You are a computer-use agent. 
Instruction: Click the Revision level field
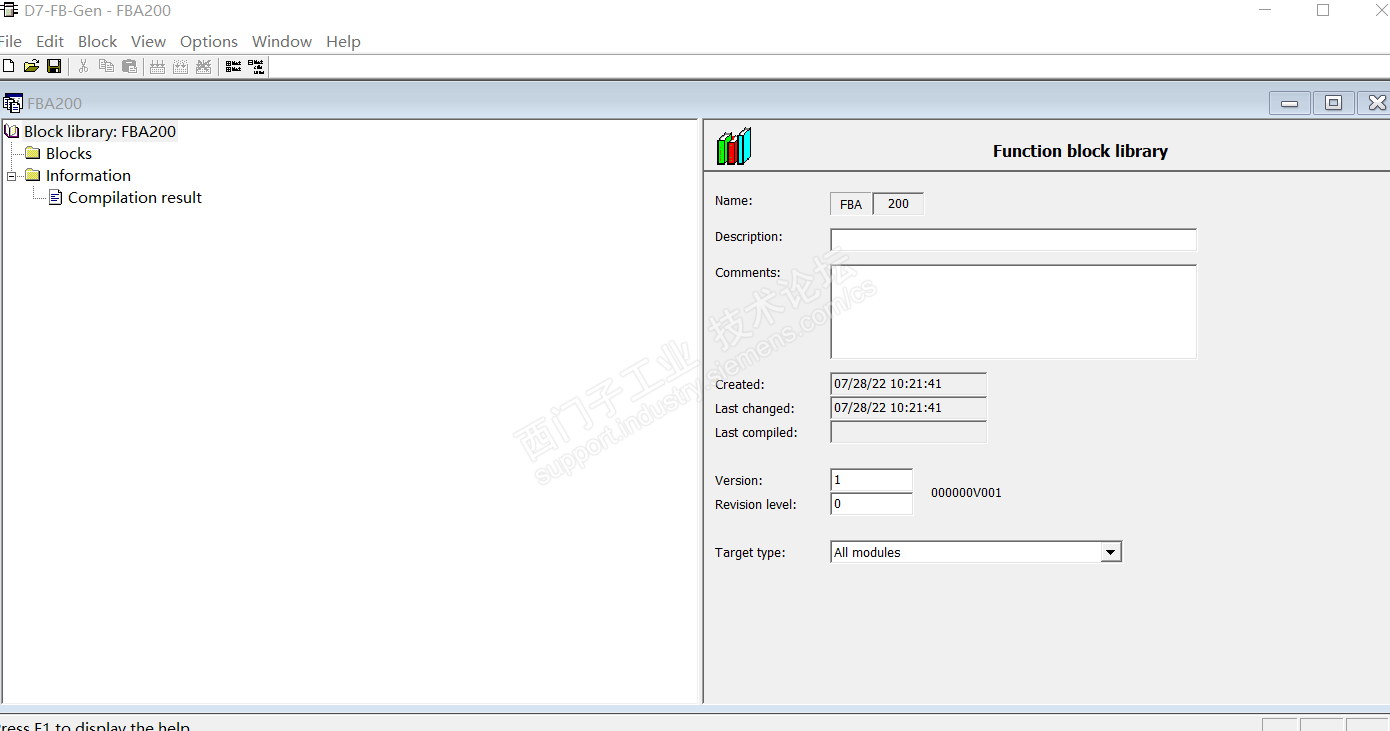pos(871,504)
